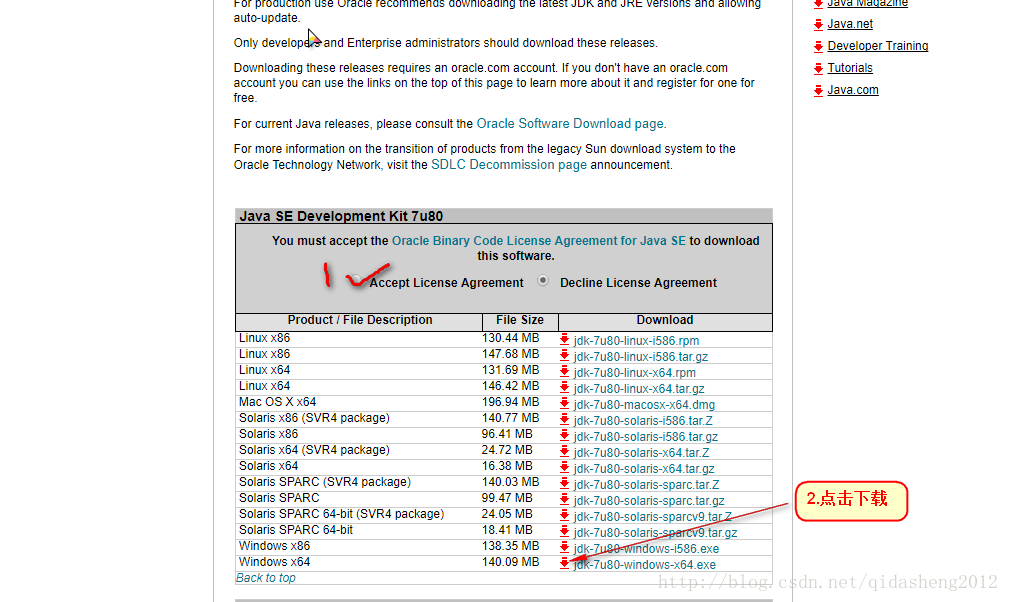Click download arrow icon beside jdk-7u80-macosx-x64.dmg
Screen dimensions: 1009x602
(564, 404)
